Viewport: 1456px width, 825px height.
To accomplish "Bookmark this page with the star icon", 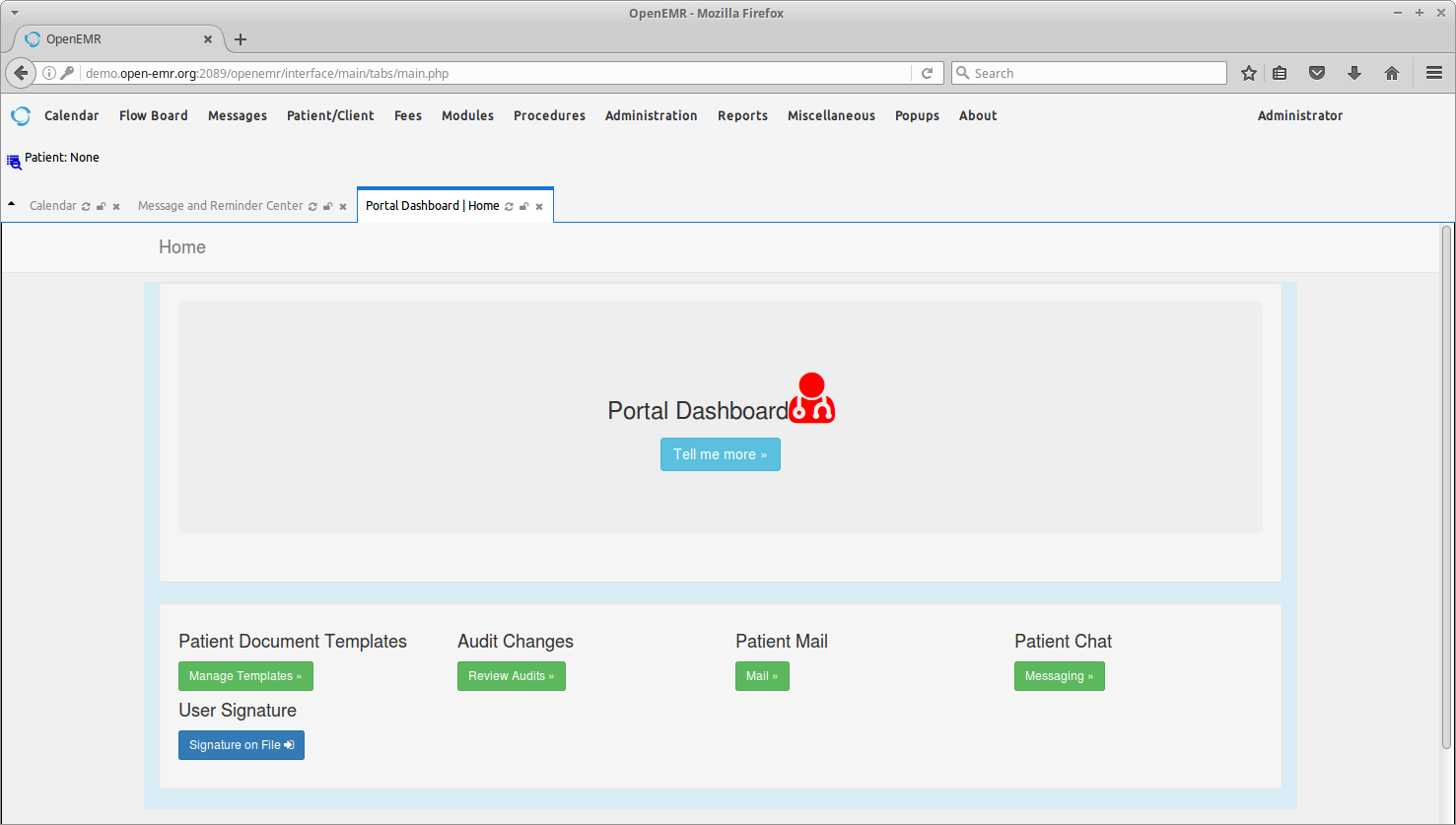I will (x=1249, y=73).
